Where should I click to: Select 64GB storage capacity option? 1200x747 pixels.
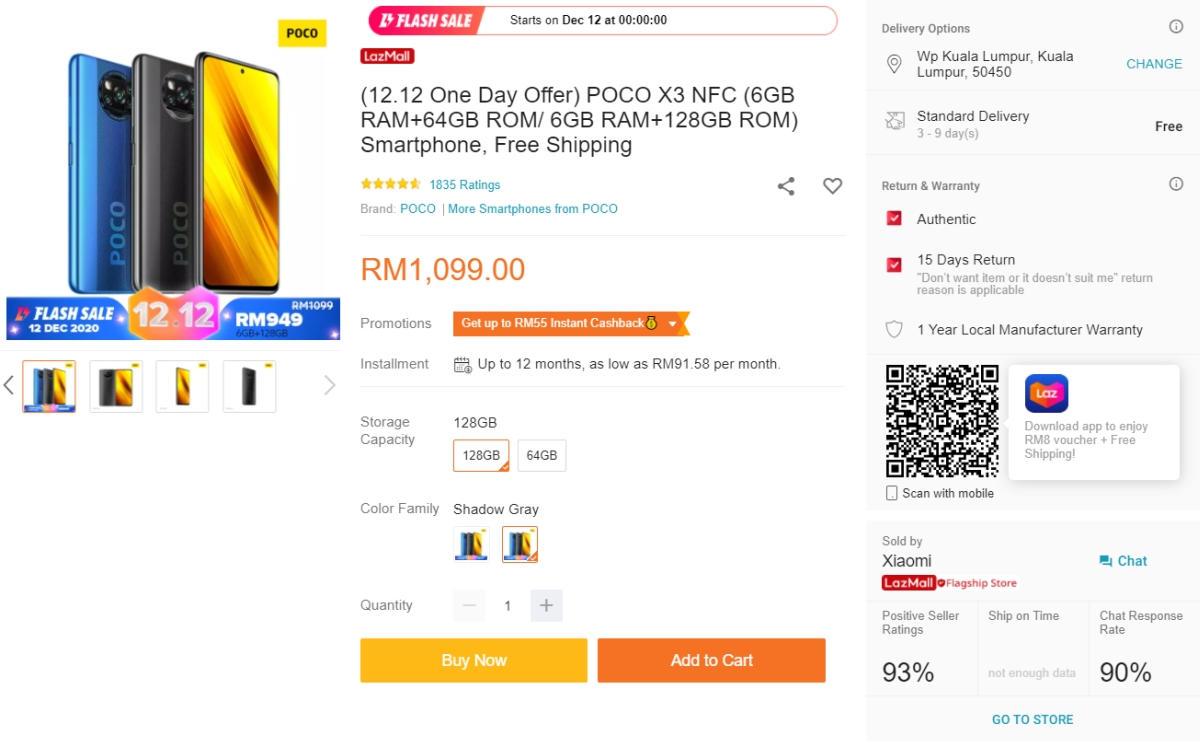[x=542, y=455]
